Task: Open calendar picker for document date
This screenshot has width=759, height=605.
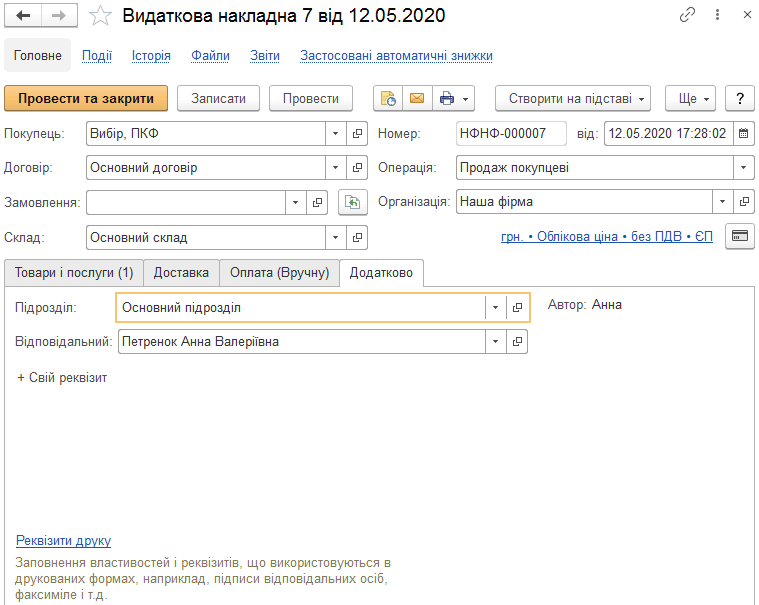Action: (744, 134)
